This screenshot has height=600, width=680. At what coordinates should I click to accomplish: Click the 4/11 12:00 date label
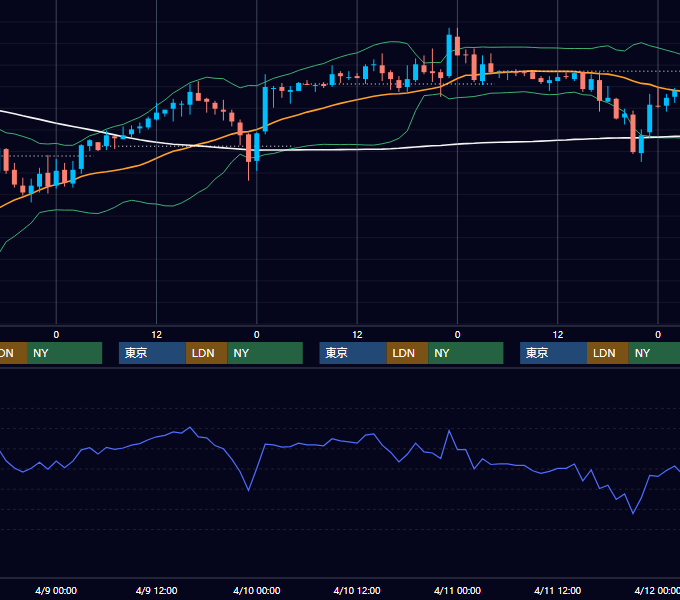click(558, 590)
